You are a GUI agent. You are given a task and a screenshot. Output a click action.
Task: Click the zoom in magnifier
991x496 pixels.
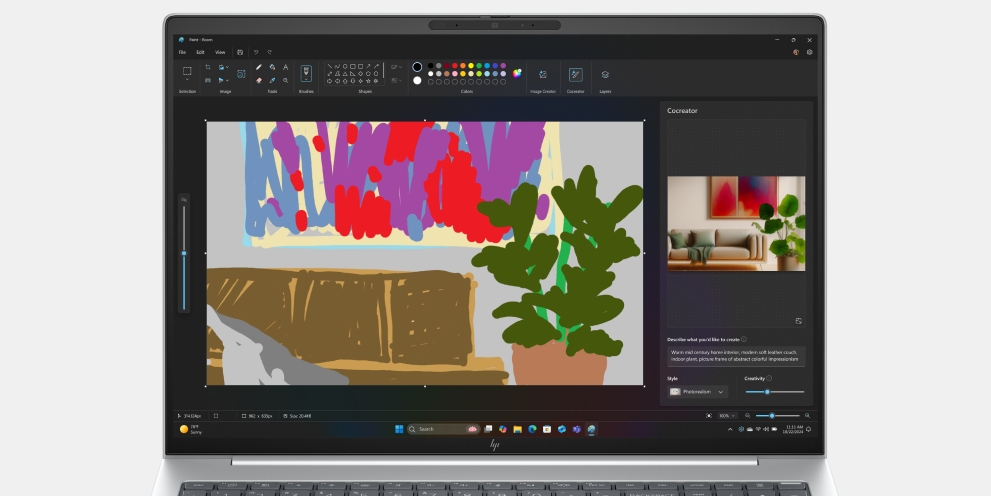(x=807, y=416)
